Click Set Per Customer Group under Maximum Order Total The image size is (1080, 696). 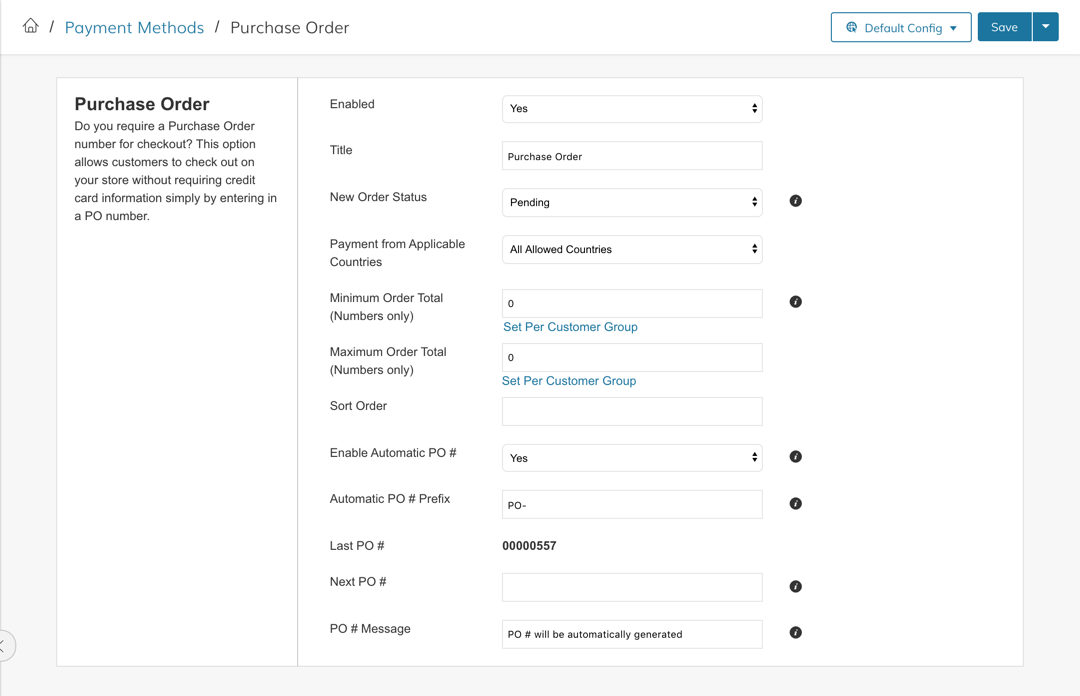[569, 381]
